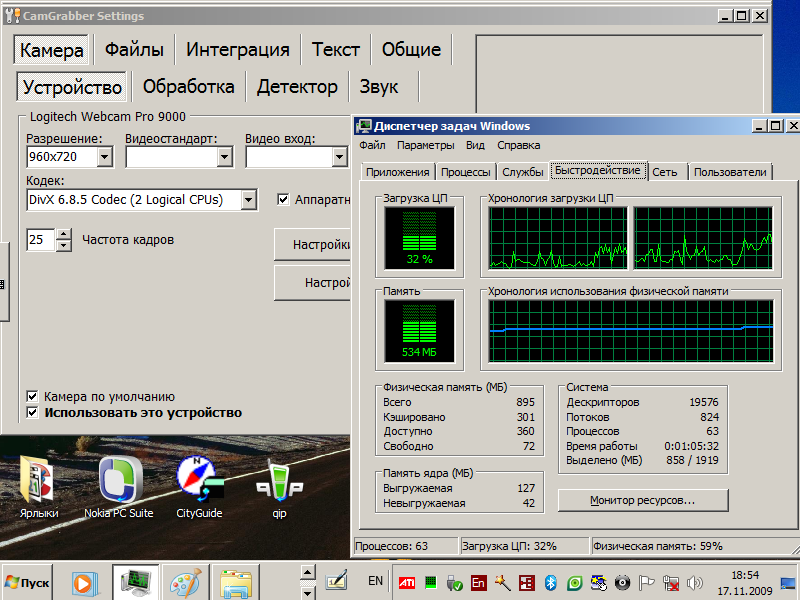Open the Ярлыки folder on desktop
Image resolution: width=800 pixels, height=600 pixels.
pyautogui.click(x=39, y=481)
